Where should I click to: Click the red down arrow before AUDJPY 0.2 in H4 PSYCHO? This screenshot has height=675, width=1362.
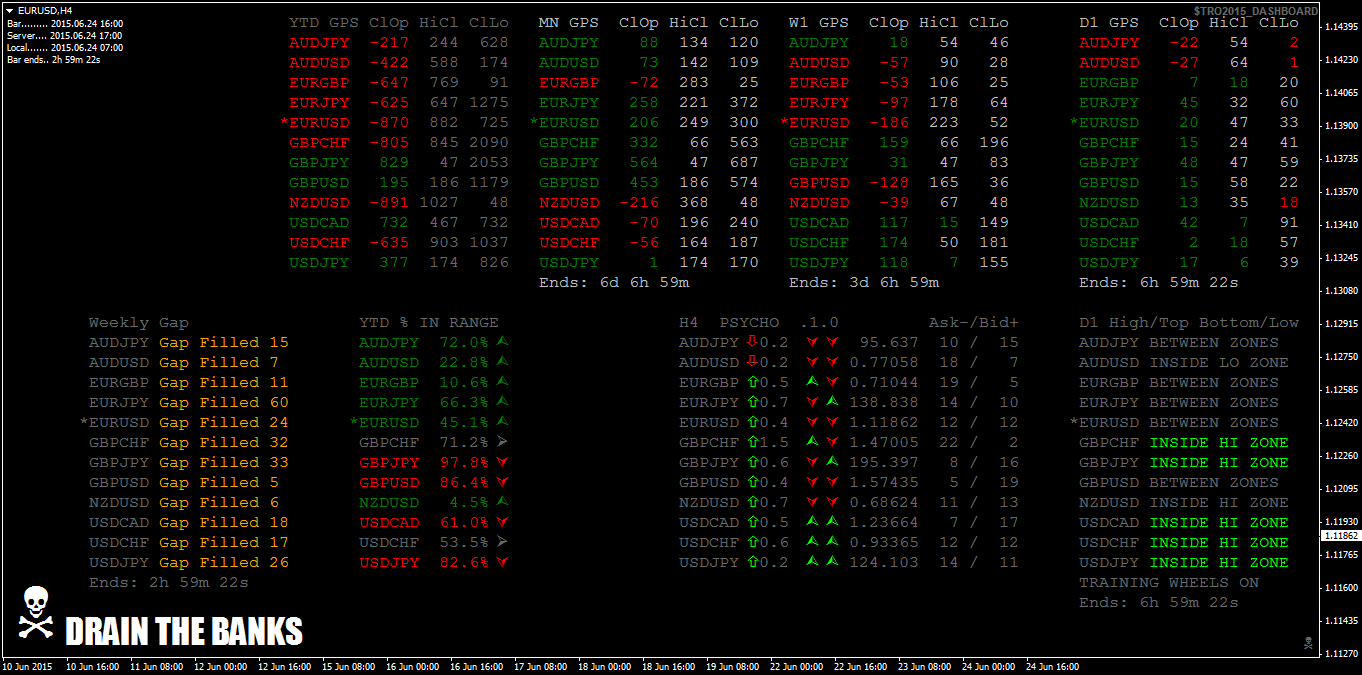click(752, 342)
